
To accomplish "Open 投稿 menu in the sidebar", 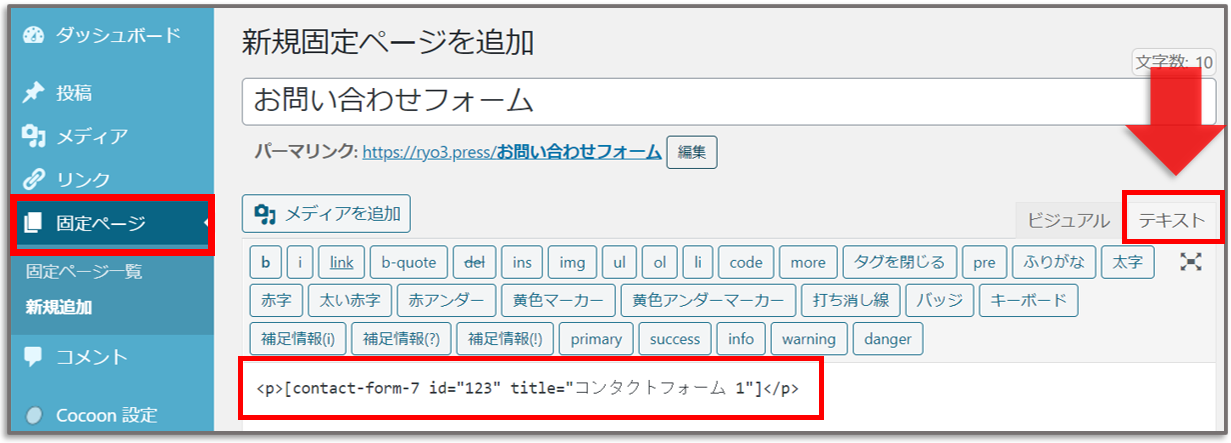I will (x=74, y=93).
